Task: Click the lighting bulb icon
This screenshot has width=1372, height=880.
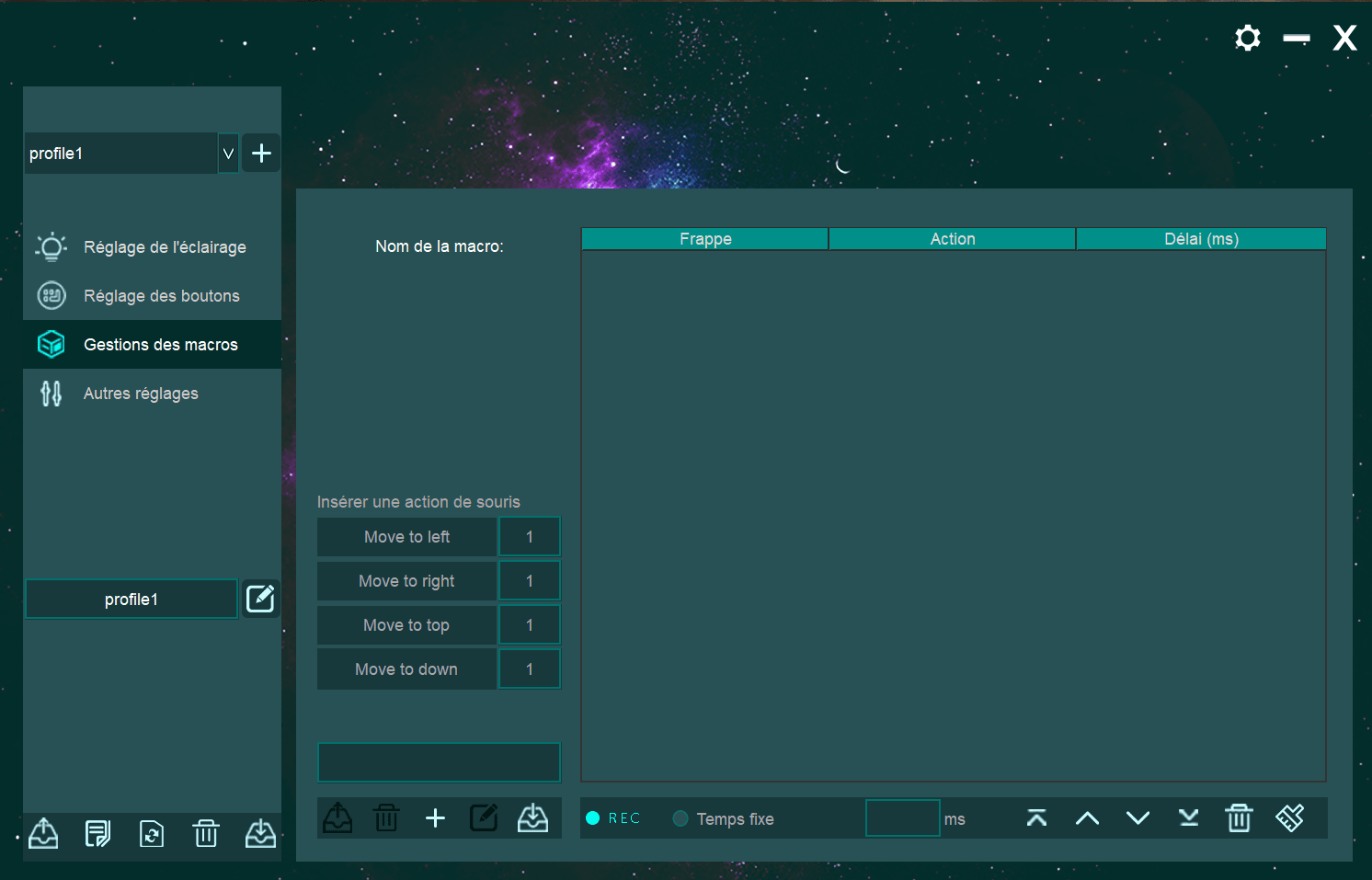Action: [x=51, y=246]
